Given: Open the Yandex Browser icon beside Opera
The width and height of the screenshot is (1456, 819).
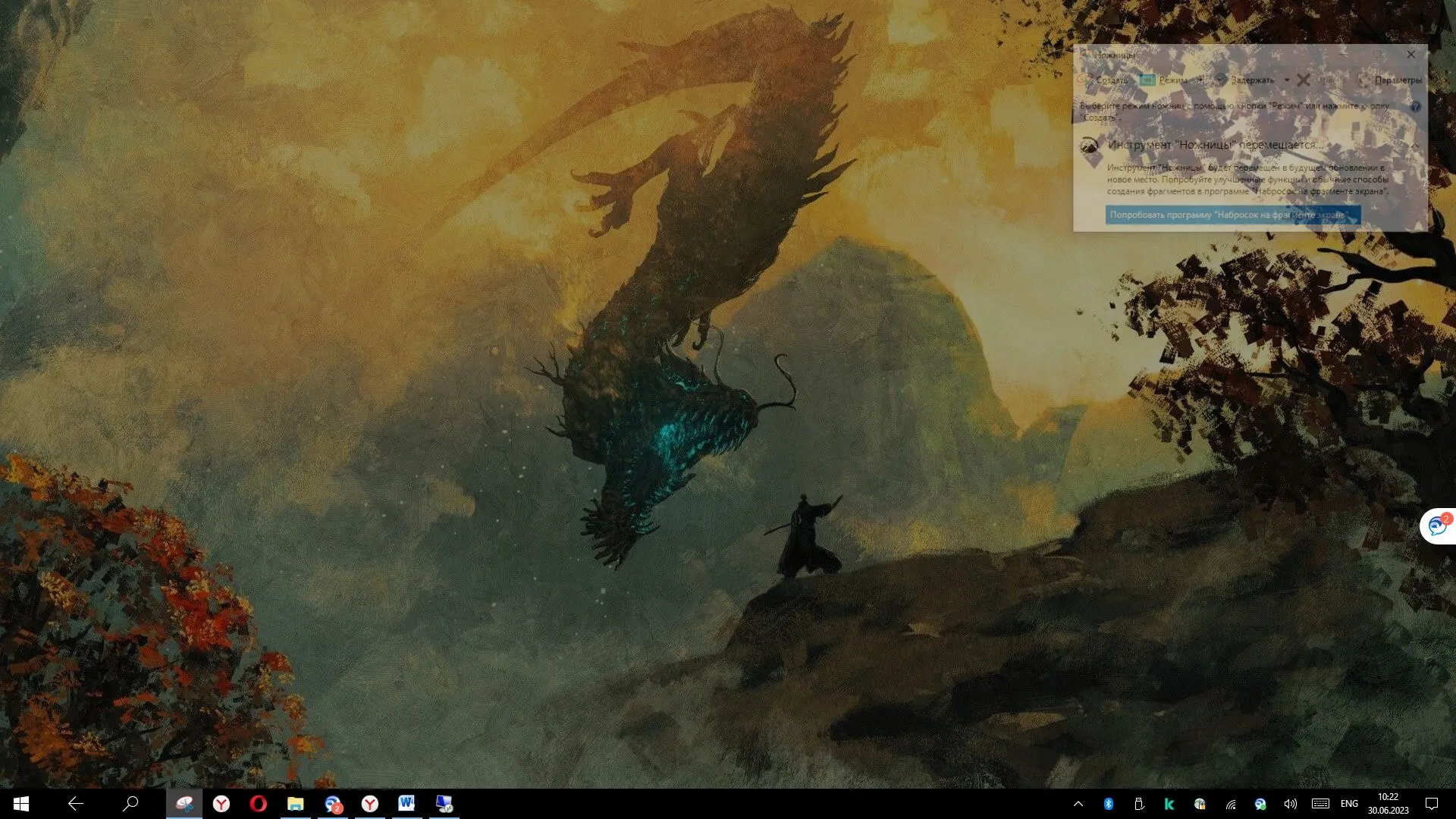Looking at the screenshot, I should coord(221,804).
